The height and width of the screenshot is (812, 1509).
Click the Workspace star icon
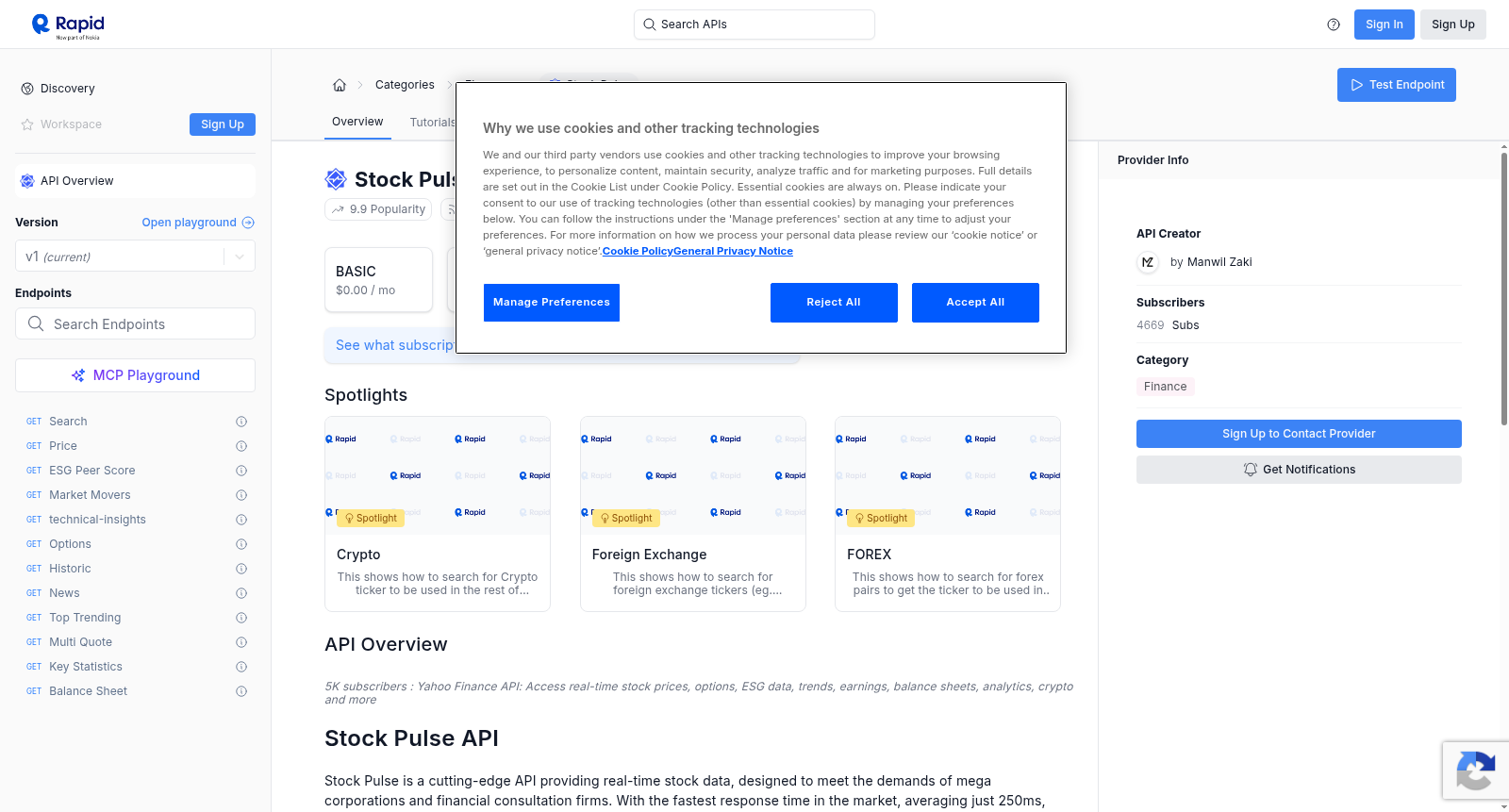27,124
